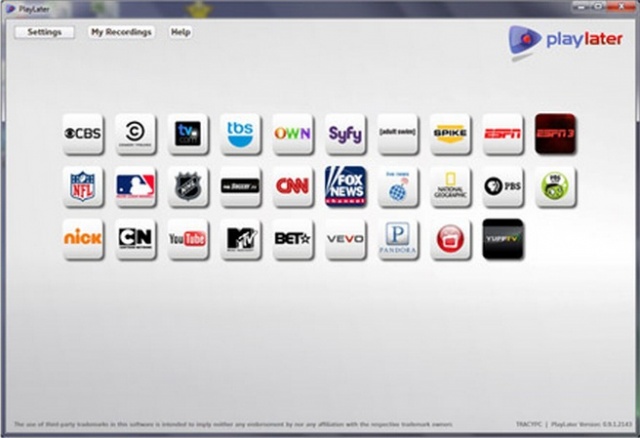
Task: Open the My Recordings section
Action: point(121,32)
